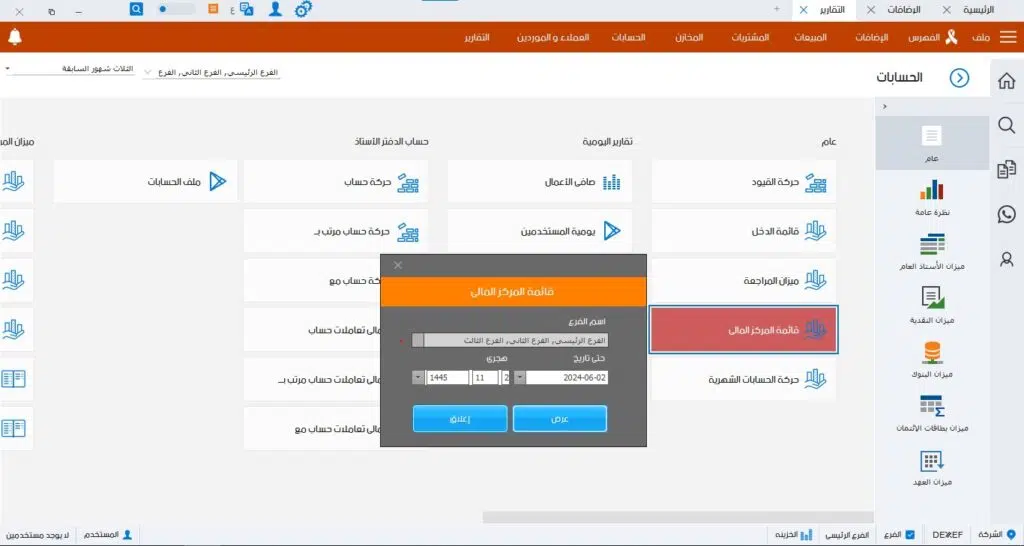Open the يومية المستخدمين report
The height and width of the screenshot is (546, 1024).
click(x=540, y=231)
